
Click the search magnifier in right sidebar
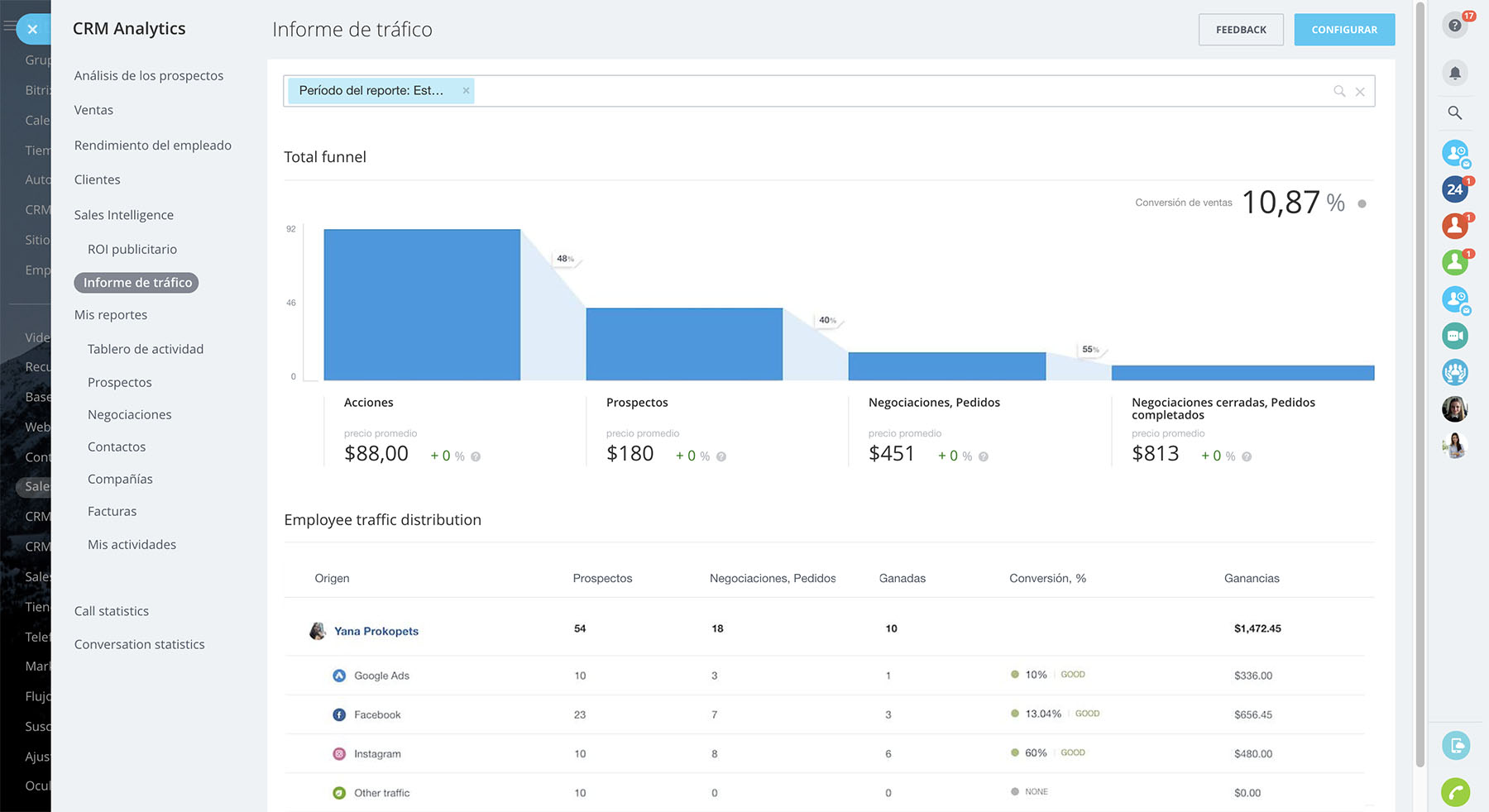click(x=1454, y=112)
